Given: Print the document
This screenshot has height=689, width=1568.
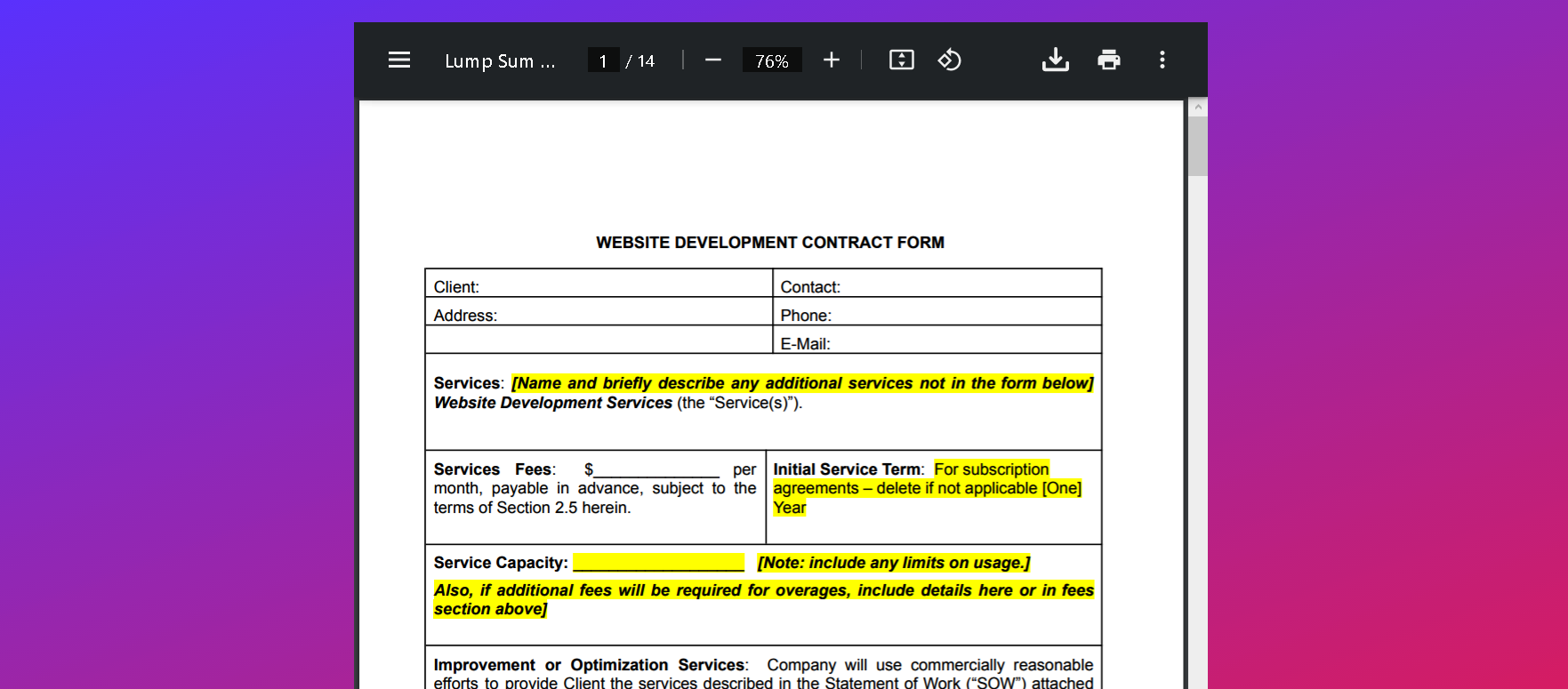Looking at the screenshot, I should (1109, 60).
